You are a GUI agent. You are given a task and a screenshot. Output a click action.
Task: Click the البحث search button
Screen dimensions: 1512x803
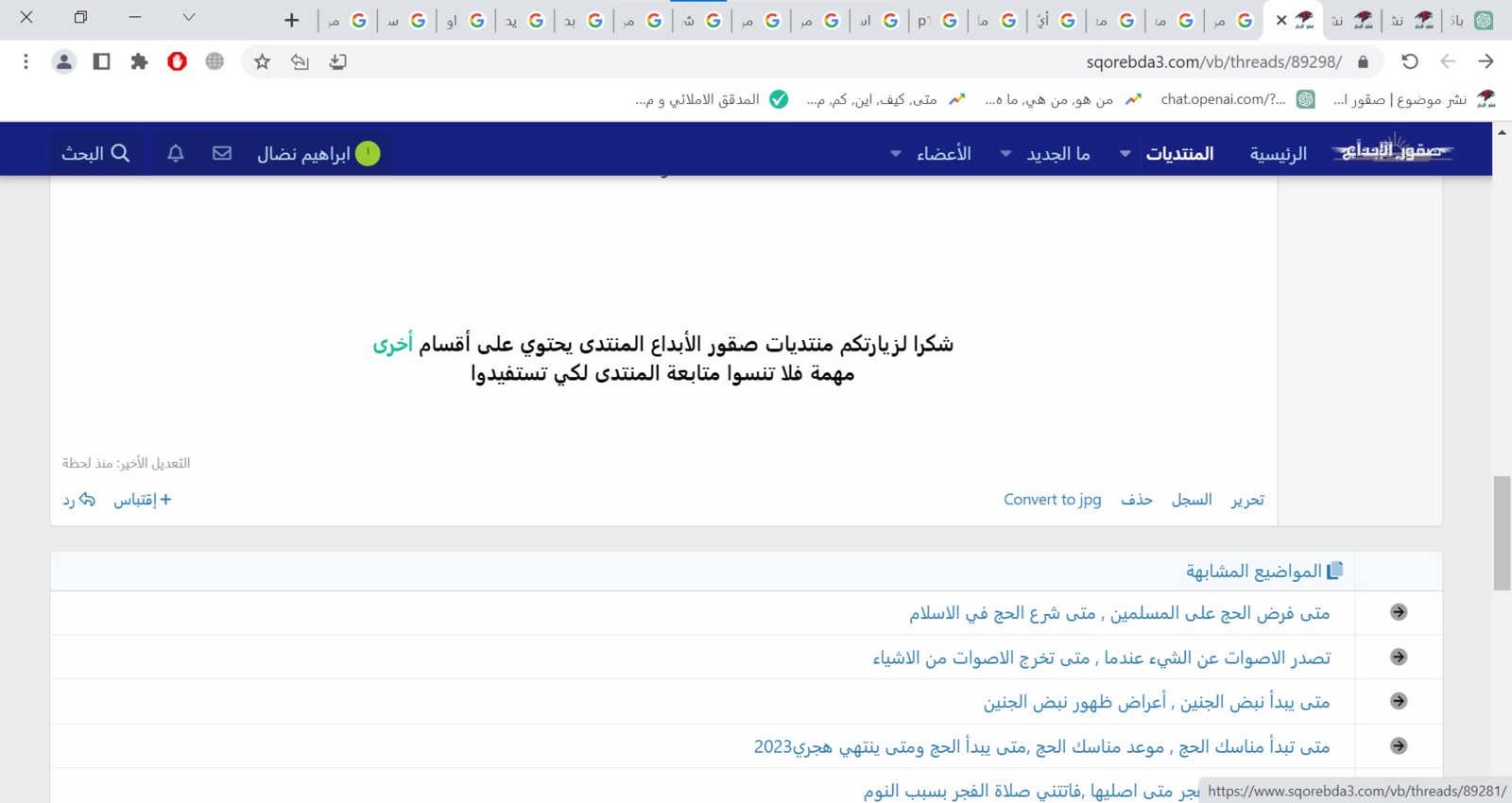coord(95,153)
